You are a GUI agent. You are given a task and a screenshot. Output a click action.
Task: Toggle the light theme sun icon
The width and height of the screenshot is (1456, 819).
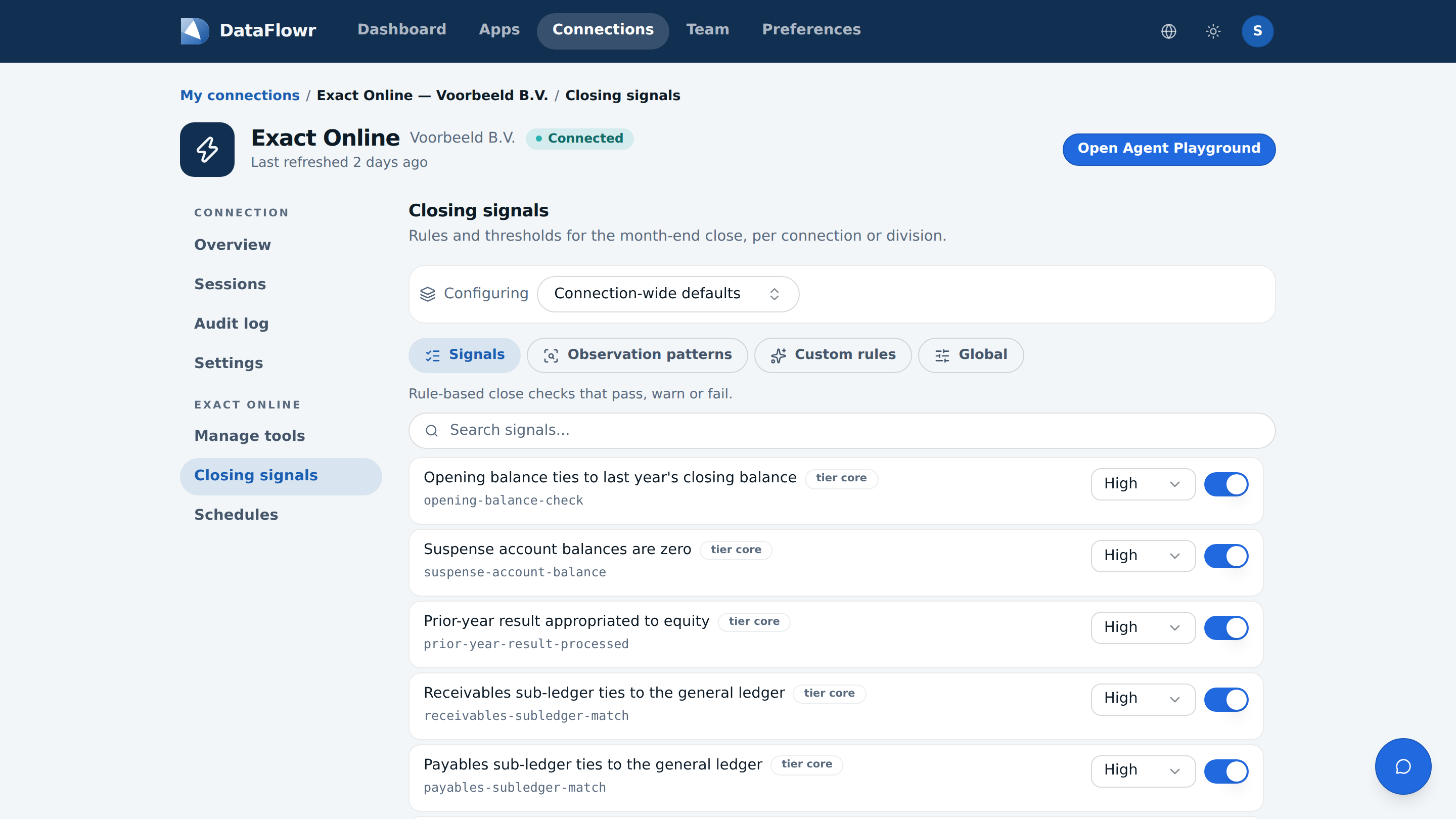tap(1213, 31)
